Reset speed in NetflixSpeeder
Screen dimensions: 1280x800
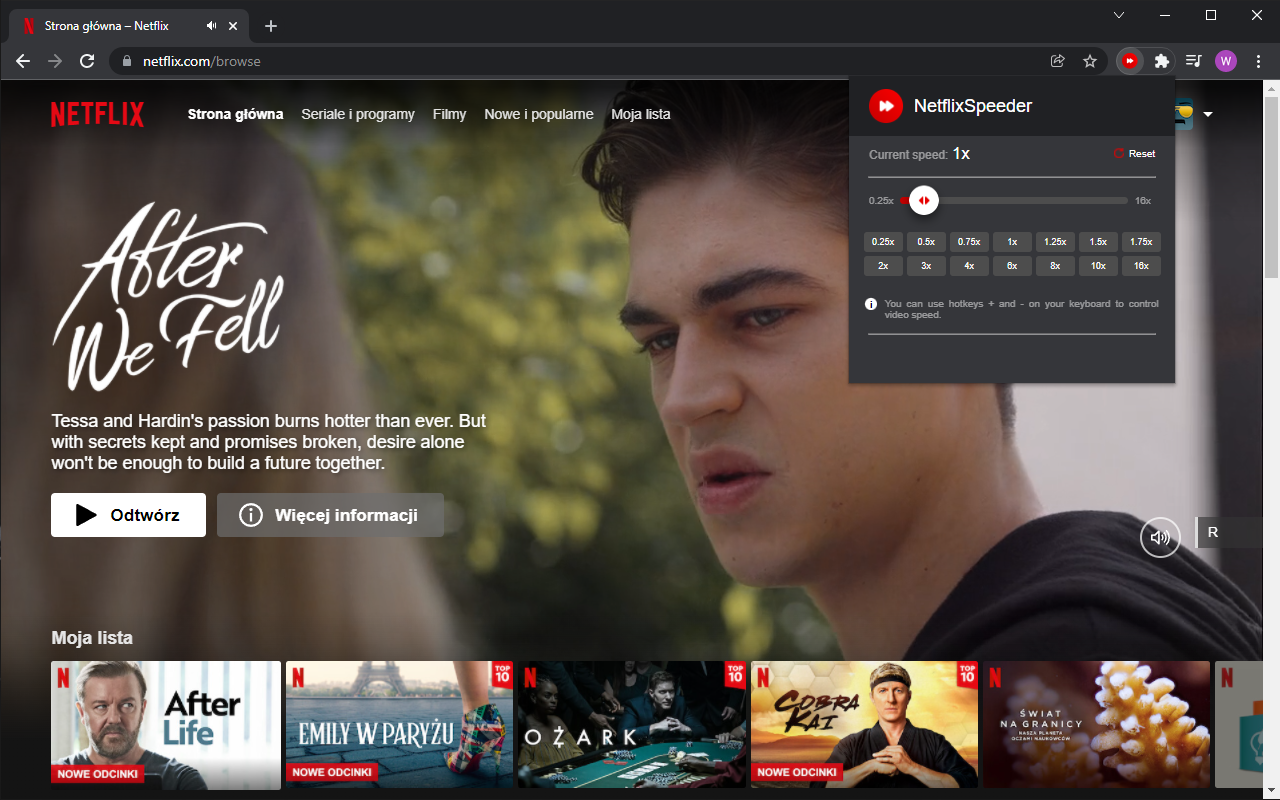pyautogui.click(x=1135, y=154)
